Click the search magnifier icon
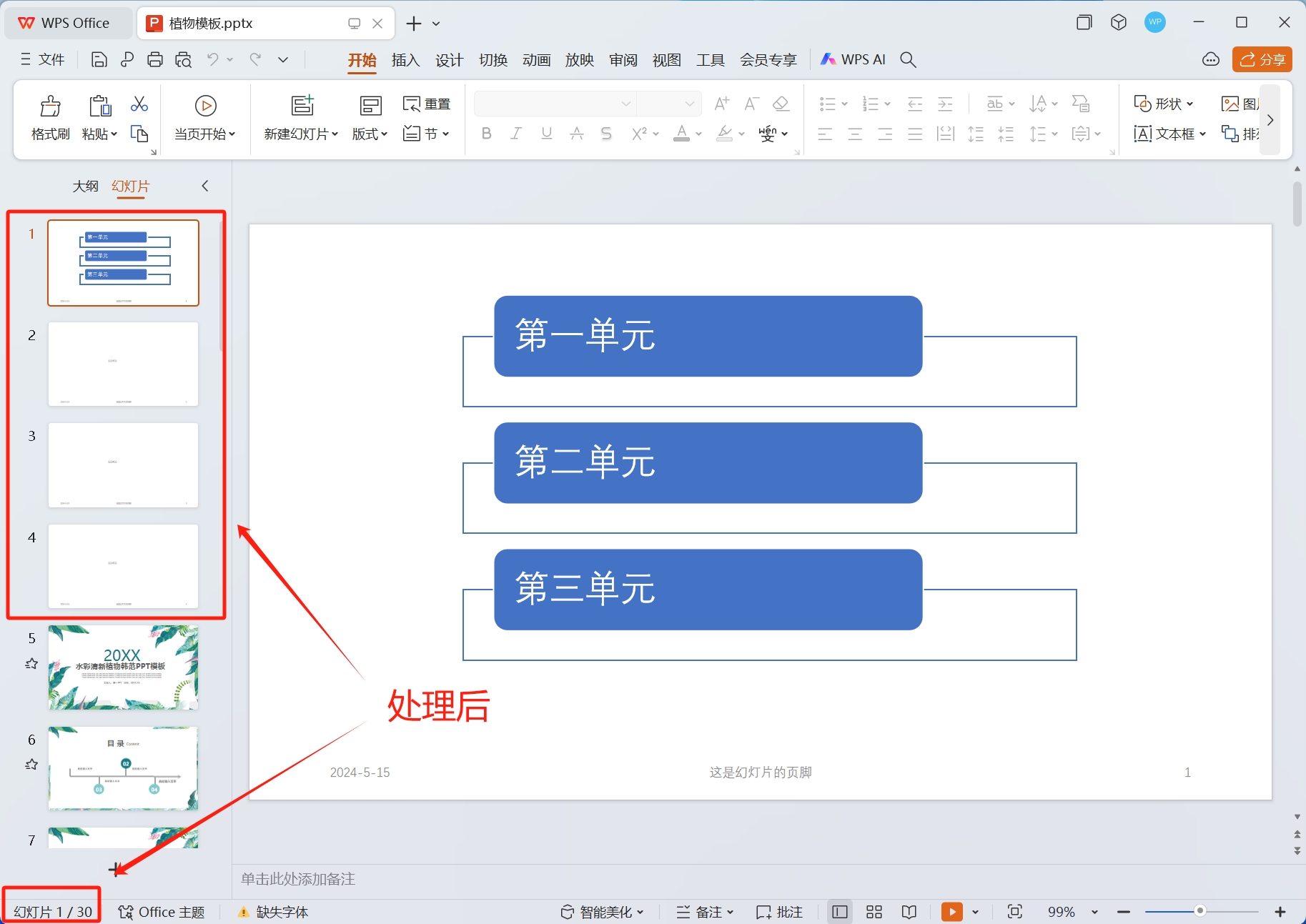Image resolution: width=1306 pixels, height=924 pixels. tap(908, 60)
